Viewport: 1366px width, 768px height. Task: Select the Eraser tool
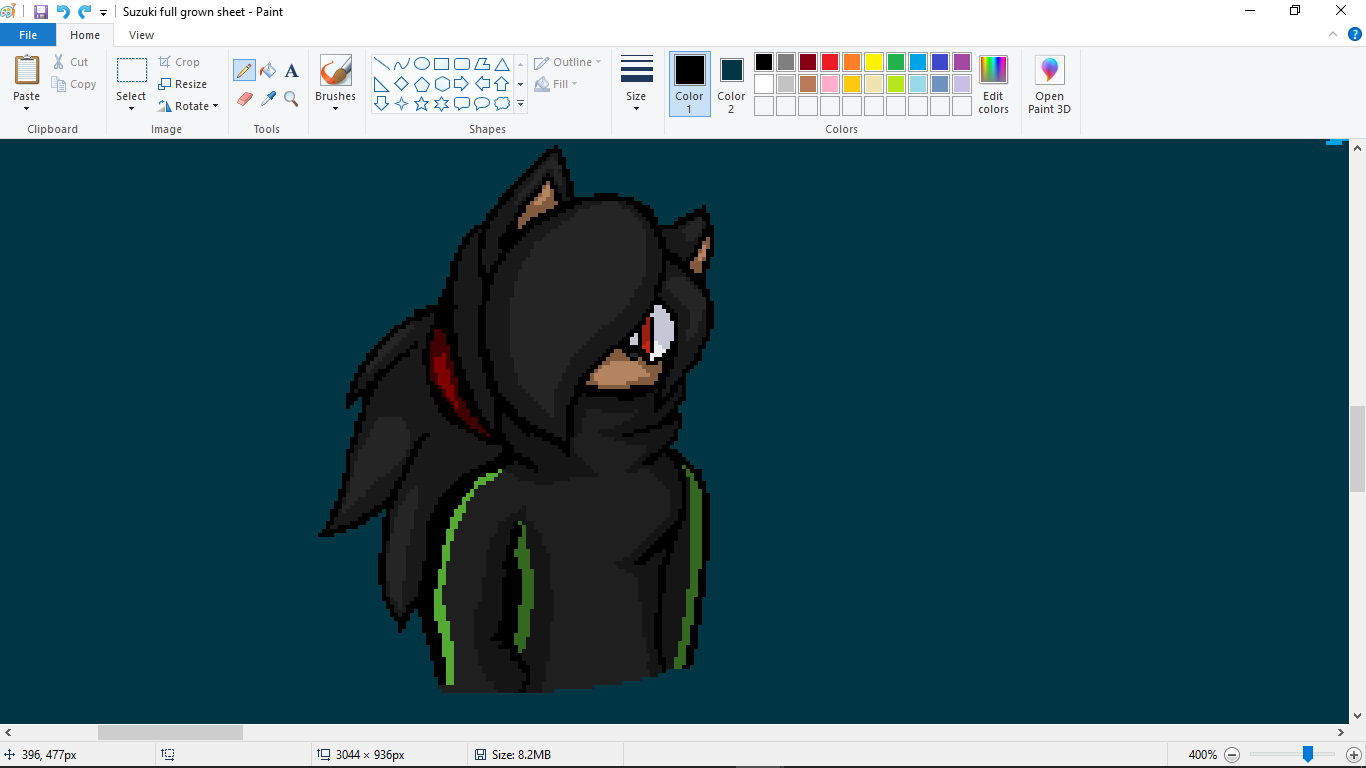[x=244, y=98]
